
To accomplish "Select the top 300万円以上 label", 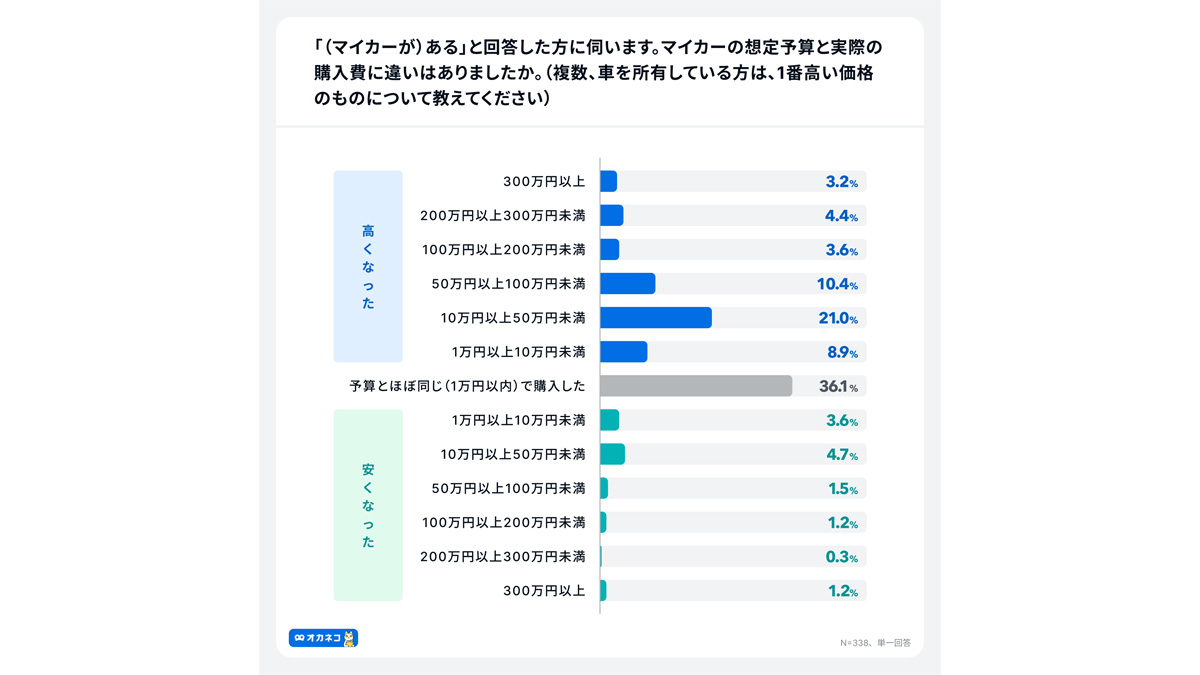I will coord(544,182).
